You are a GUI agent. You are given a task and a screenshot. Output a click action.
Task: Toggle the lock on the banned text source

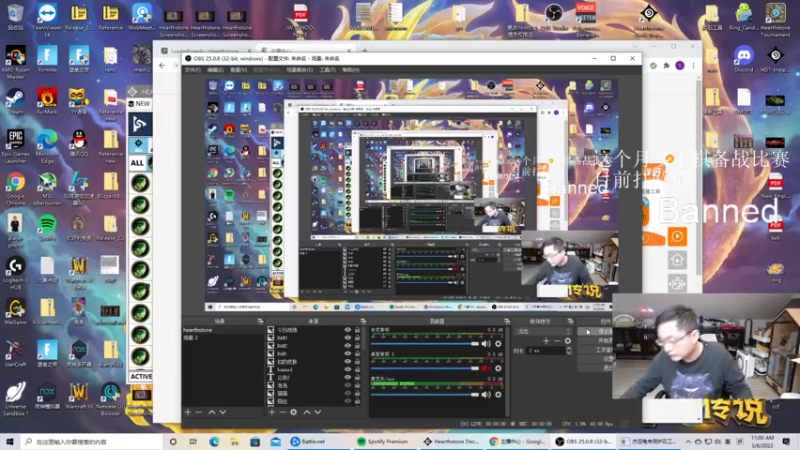[357, 369]
